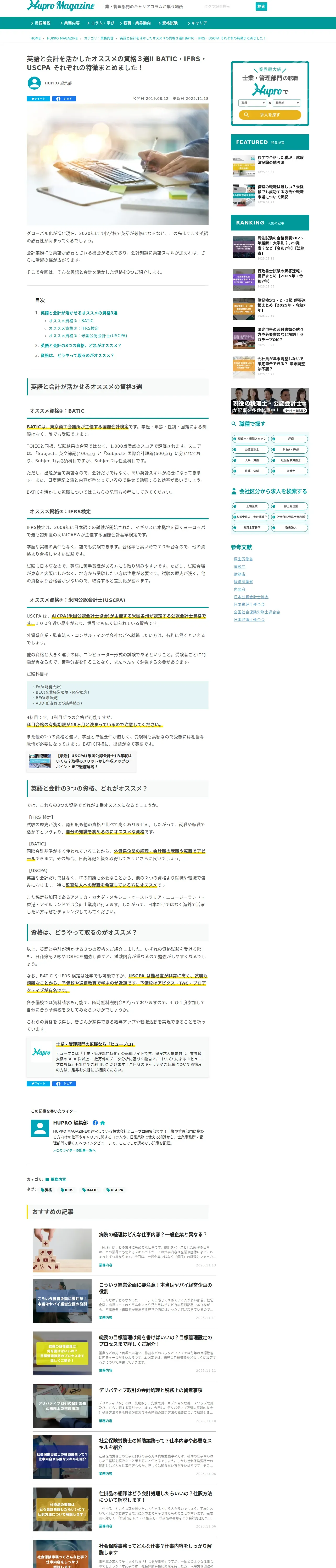Open ranking article 簿記検定1・2・3級 解答速報
Screen dimensions: 336x1568
[270, 308]
